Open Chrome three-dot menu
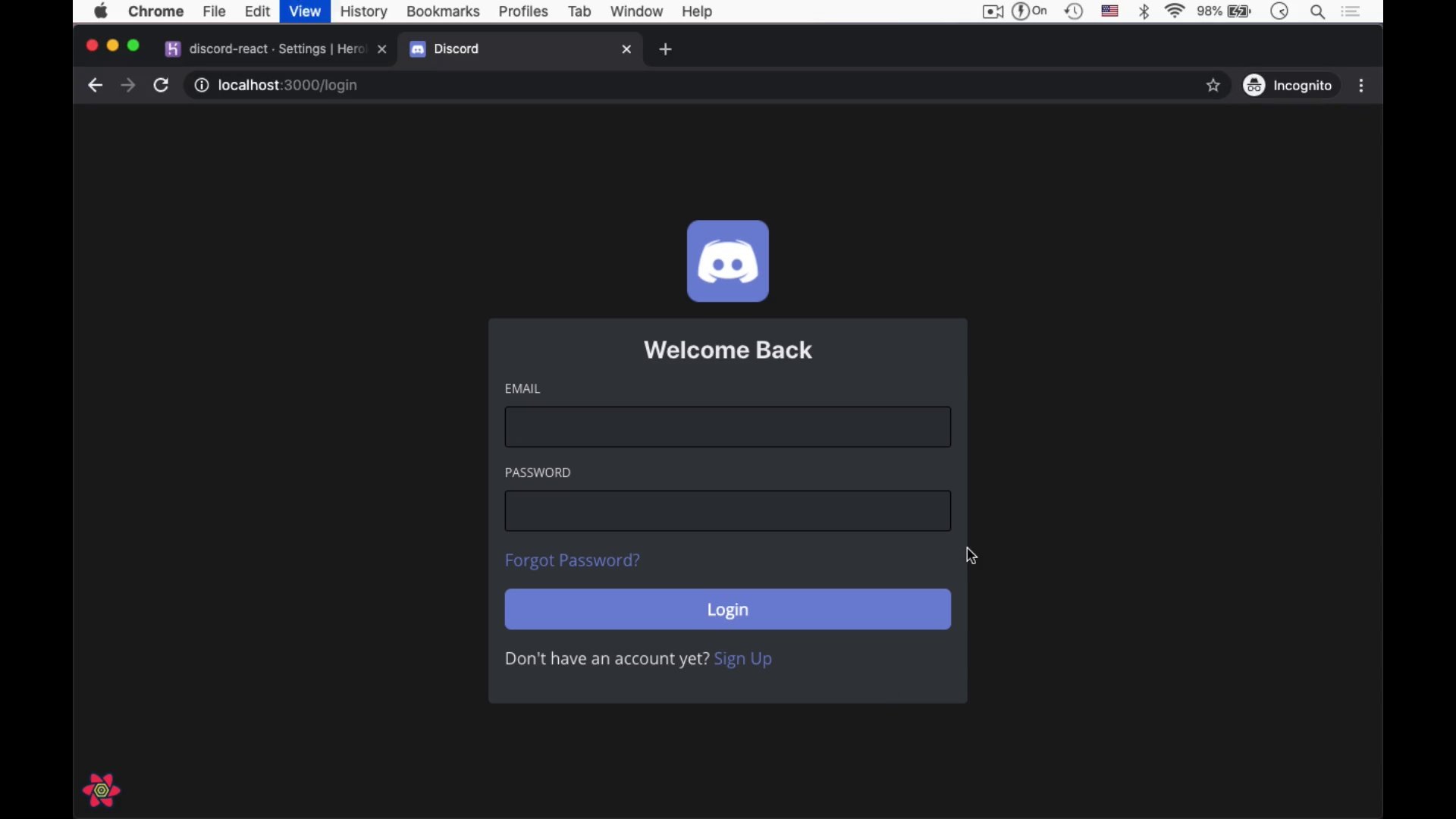1456x819 pixels. pos(1361,86)
